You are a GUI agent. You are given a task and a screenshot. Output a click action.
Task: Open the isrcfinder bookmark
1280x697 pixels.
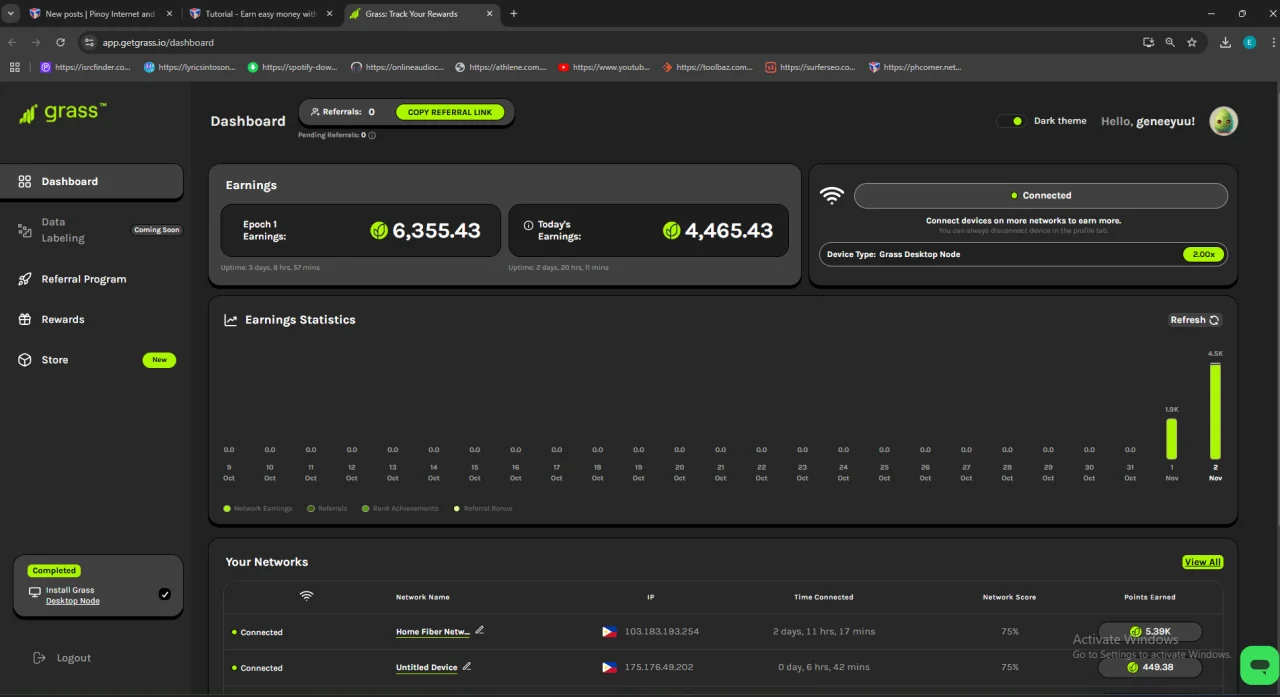pos(85,67)
